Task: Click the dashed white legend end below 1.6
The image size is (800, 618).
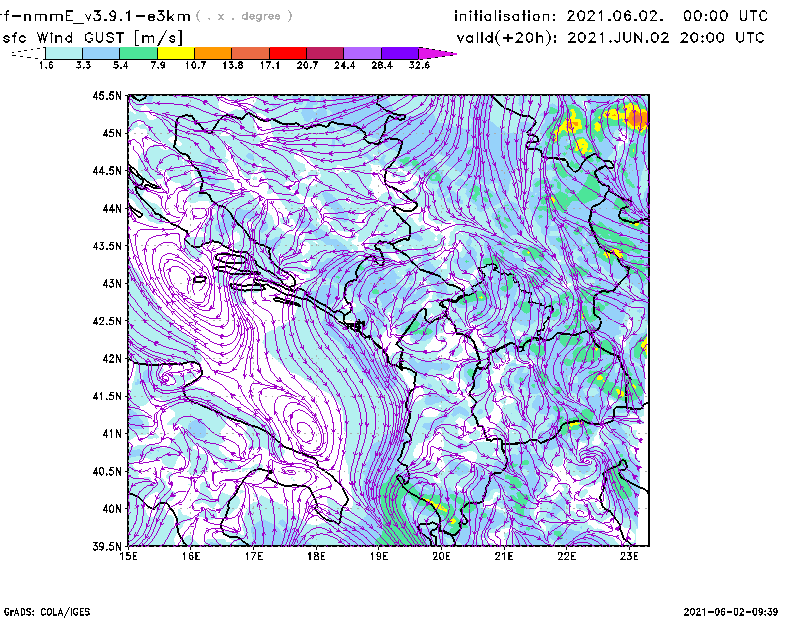Action: click(x=28, y=53)
